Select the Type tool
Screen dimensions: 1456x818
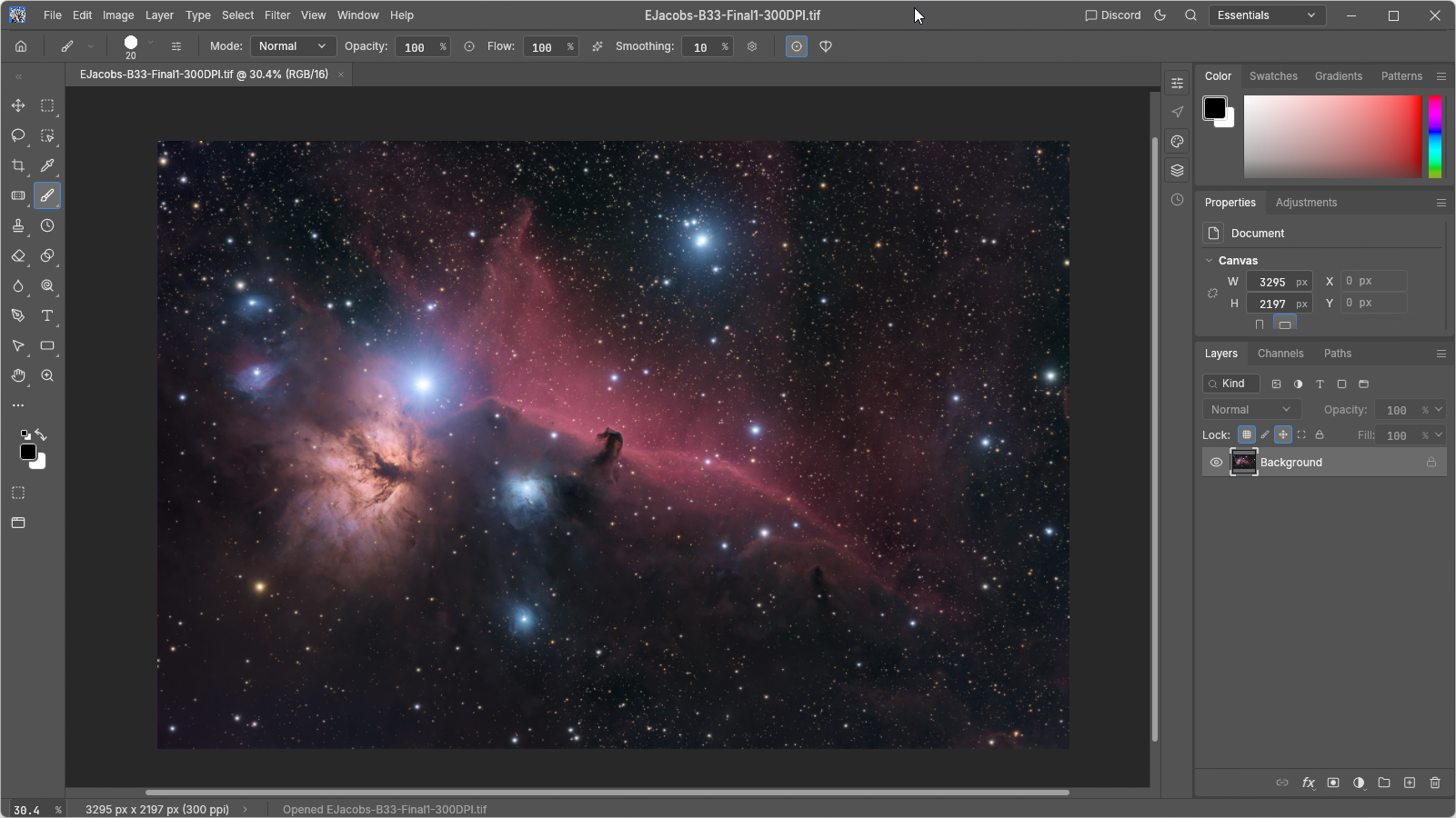(x=47, y=315)
